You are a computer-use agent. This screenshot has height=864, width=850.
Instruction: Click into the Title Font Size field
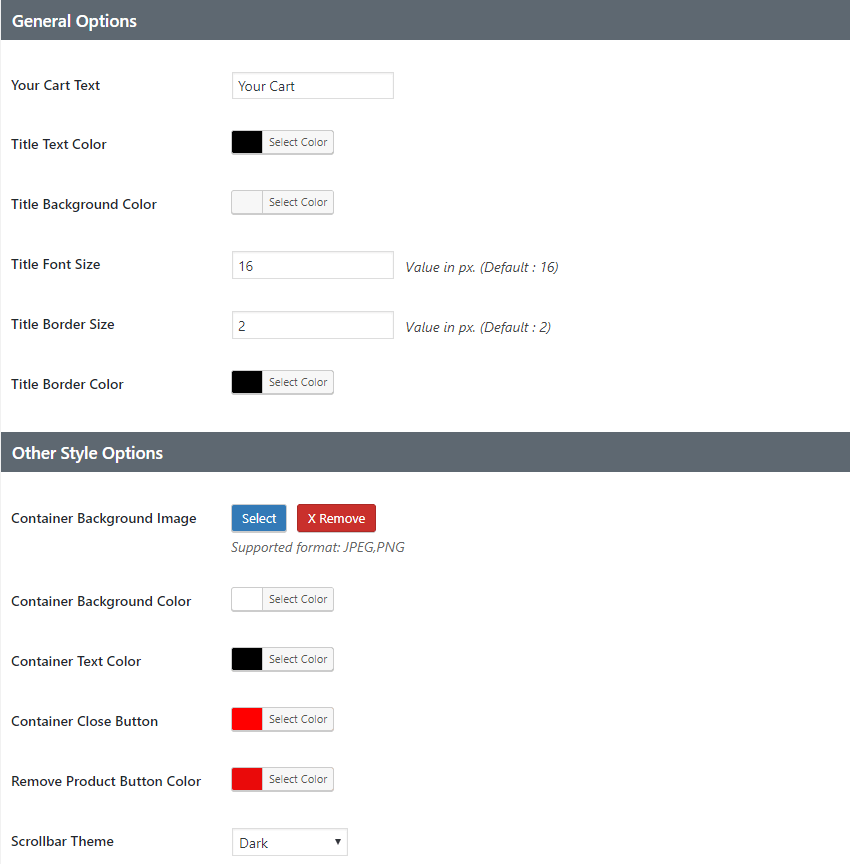click(x=312, y=266)
